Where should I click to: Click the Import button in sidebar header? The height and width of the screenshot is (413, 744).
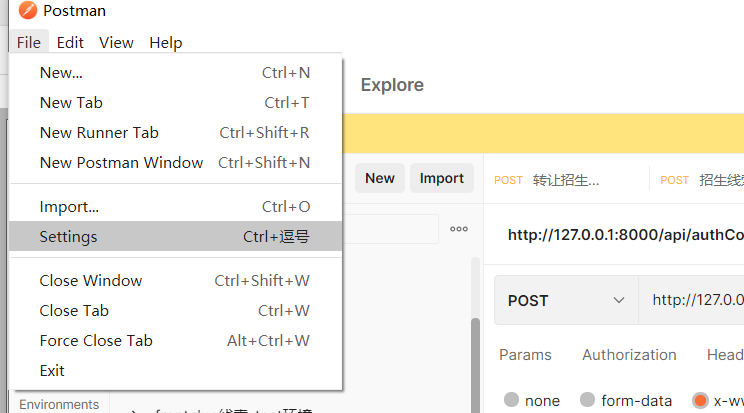[x=442, y=178]
